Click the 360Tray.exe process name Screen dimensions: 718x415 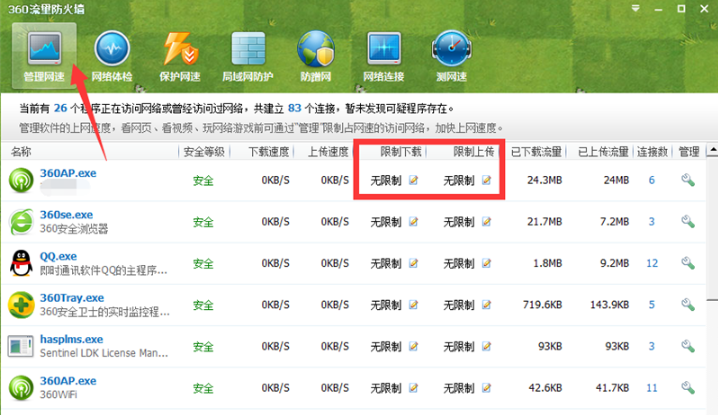click(x=72, y=298)
